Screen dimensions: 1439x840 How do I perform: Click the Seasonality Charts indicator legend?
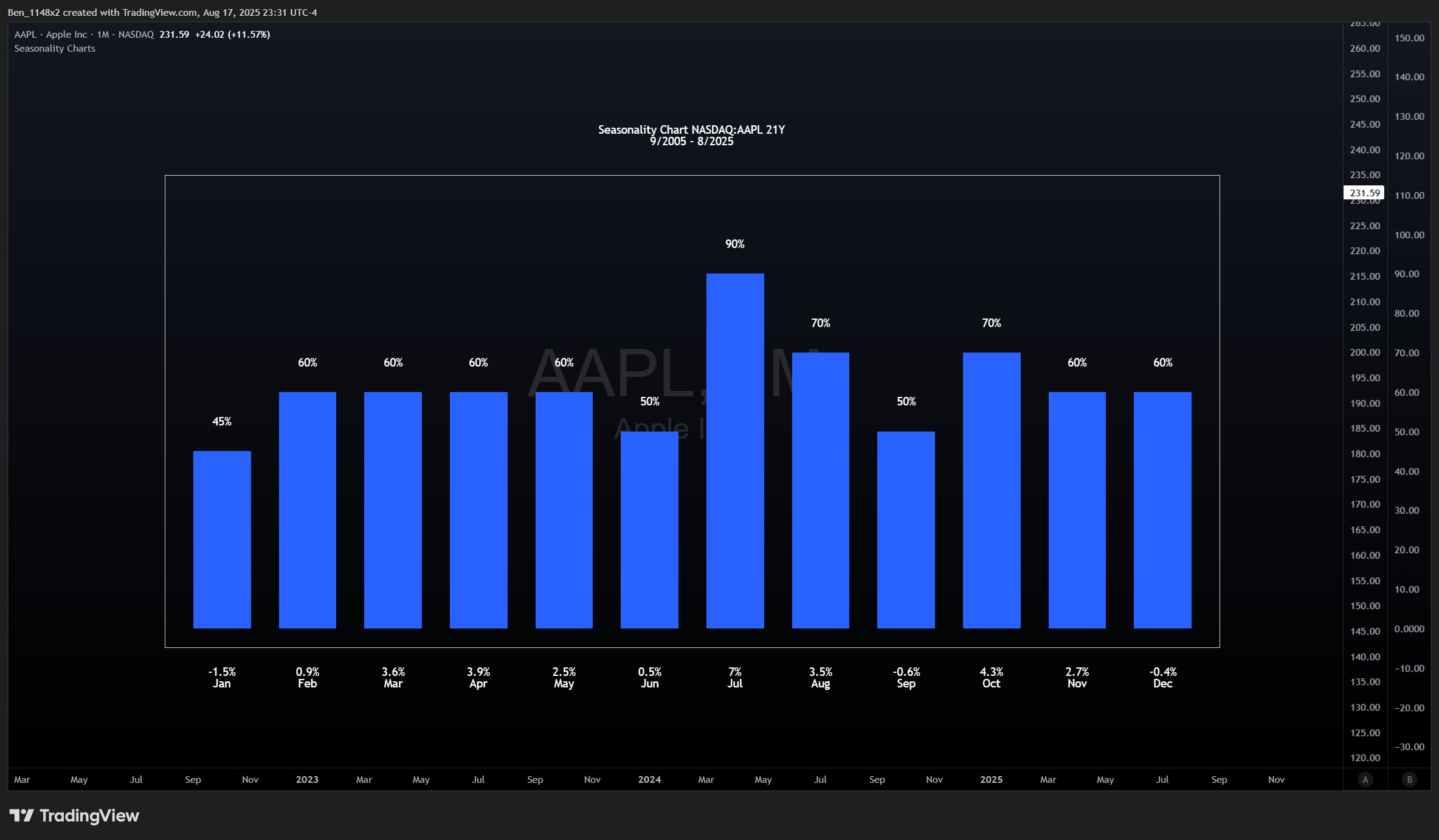coord(55,49)
